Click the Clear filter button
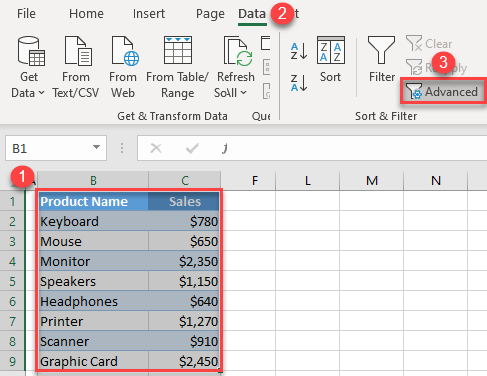This screenshot has height=376, width=487. coord(429,44)
